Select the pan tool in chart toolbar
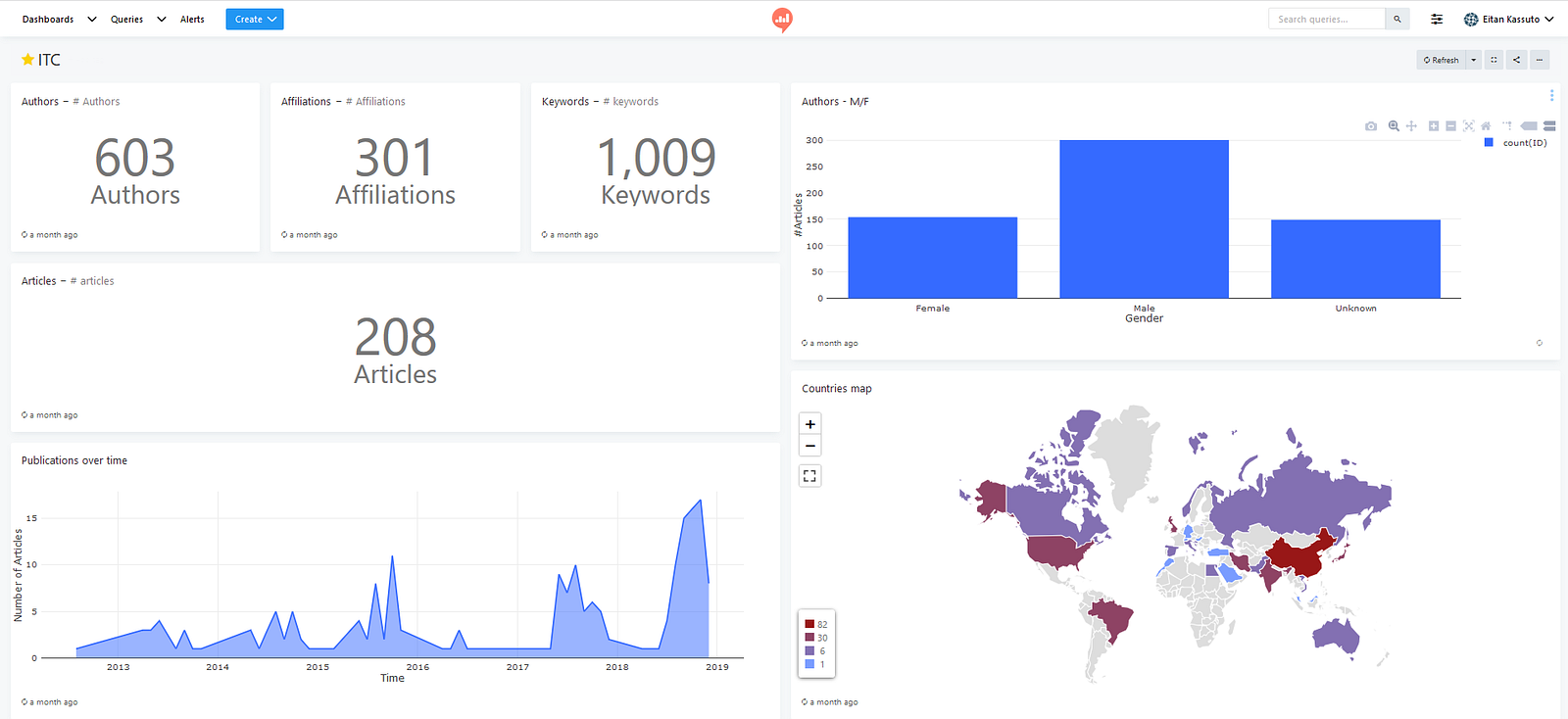1568x719 pixels. click(1411, 126)
